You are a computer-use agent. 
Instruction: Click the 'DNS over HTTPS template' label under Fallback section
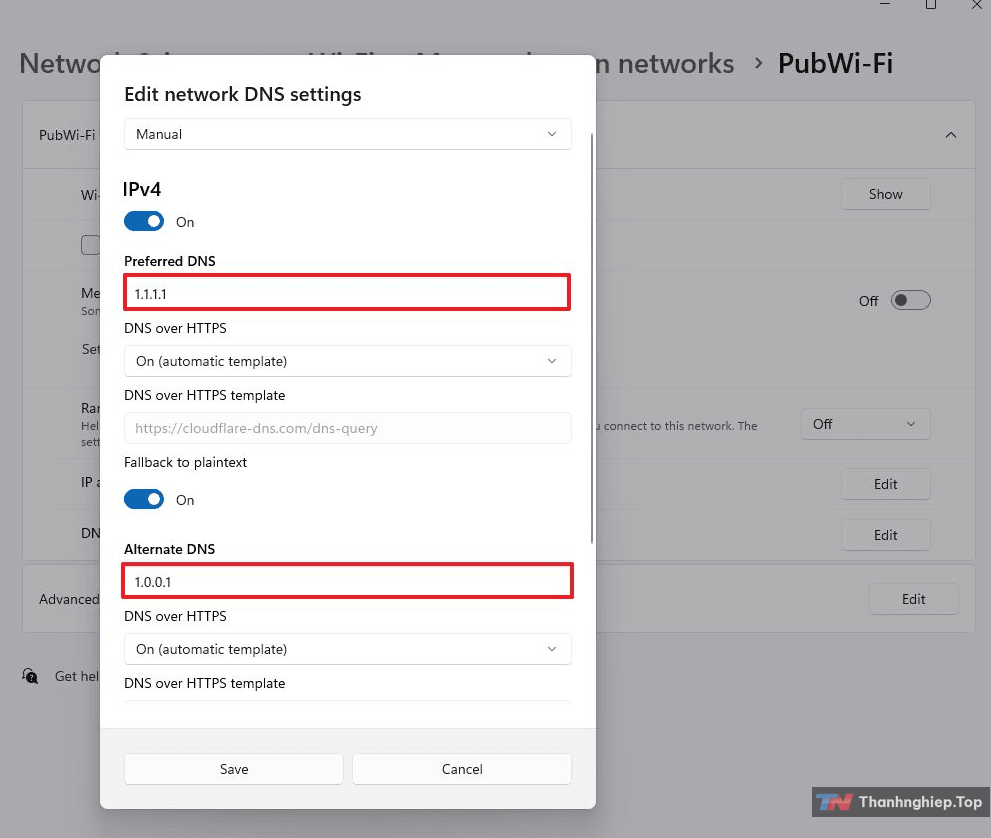(204, 683)
